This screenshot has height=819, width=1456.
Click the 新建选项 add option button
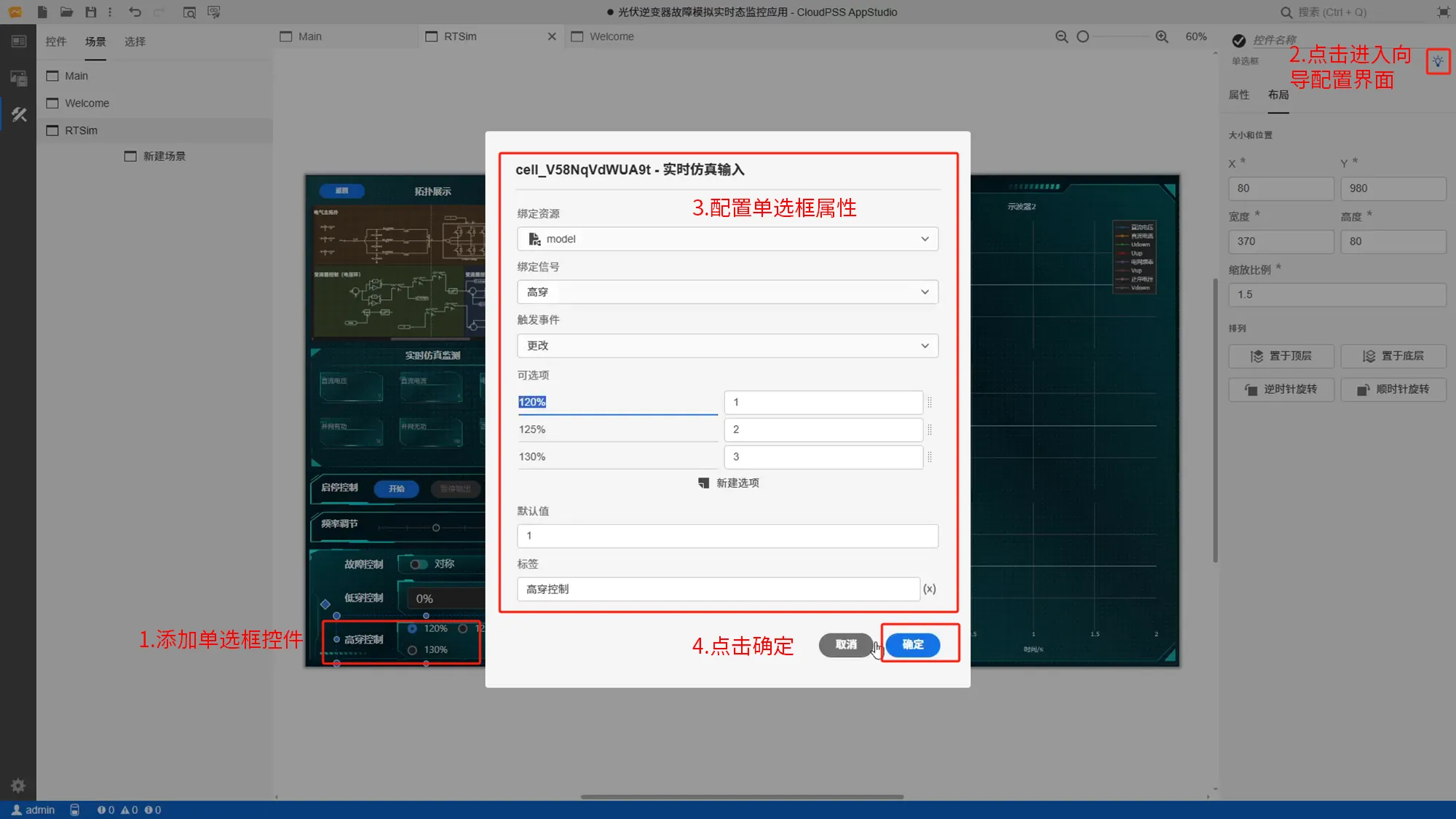(728, 483)
